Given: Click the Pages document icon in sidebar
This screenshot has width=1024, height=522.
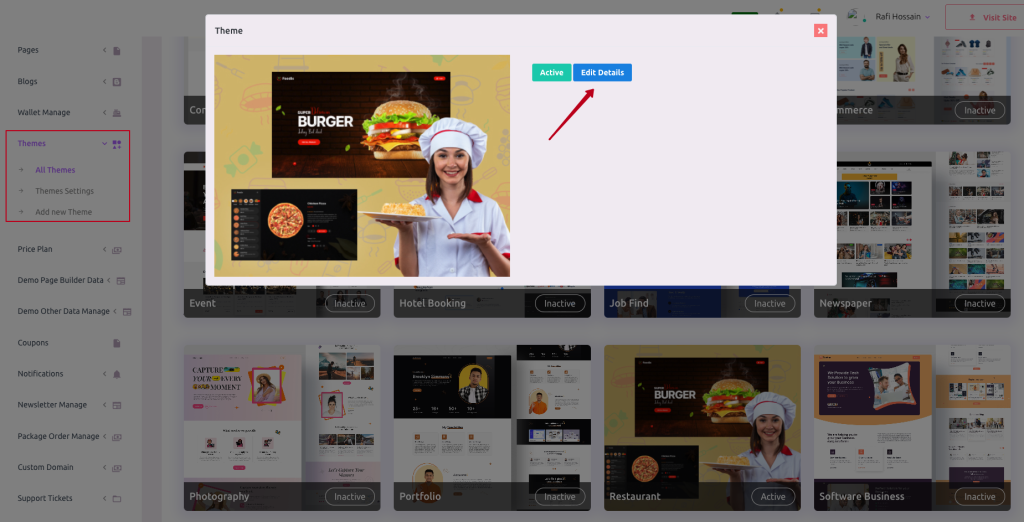Looking at the screenshot, I should tap(117, 50).
